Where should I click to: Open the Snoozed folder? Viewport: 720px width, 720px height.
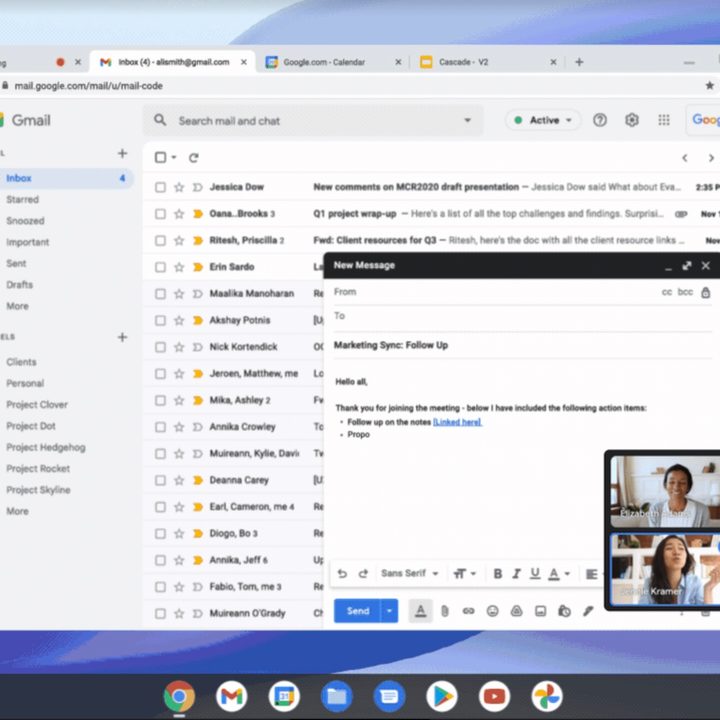click(25, 221)
